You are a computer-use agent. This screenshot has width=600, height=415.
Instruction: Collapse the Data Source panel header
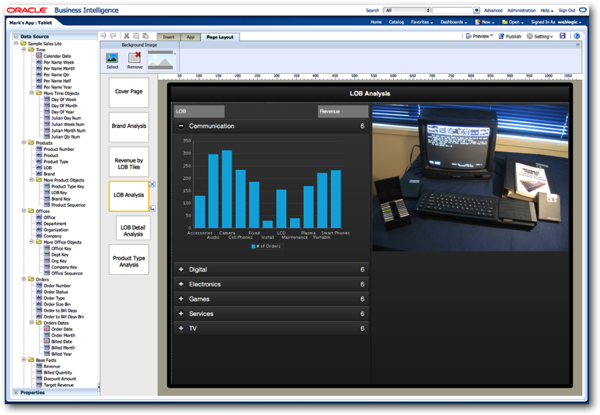[x=16, y=36]
